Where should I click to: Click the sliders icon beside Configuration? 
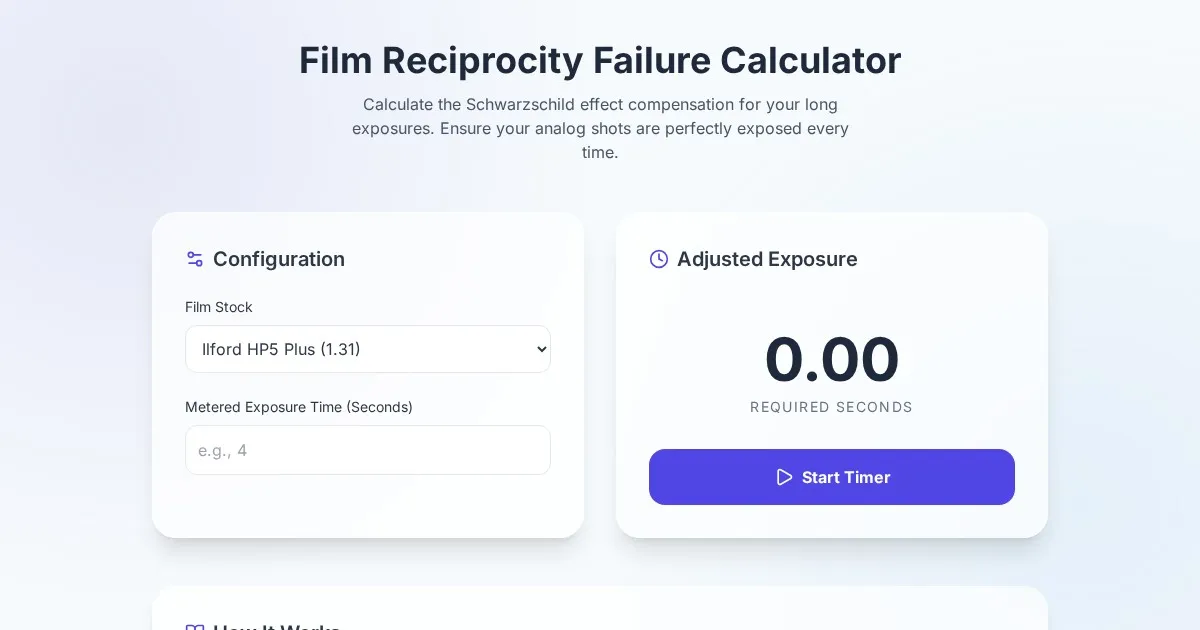coord(195,259)
